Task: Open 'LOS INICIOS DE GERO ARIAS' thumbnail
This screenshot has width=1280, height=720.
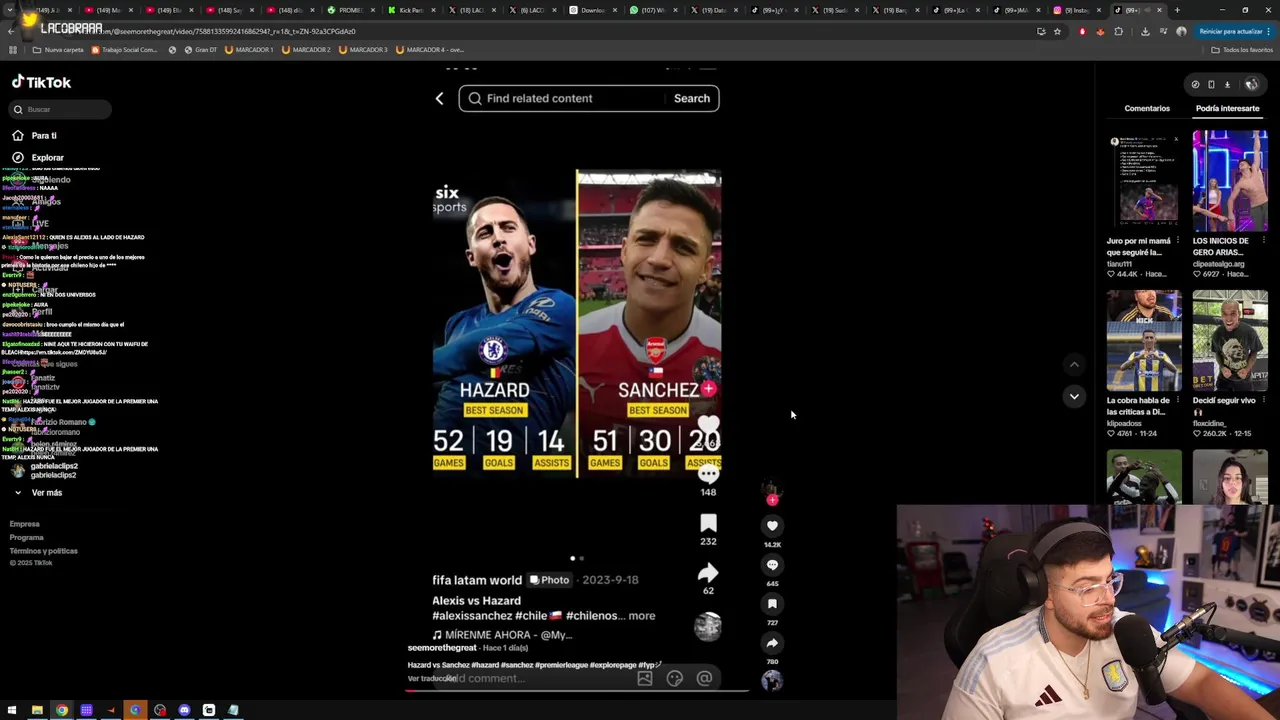Action: 1230,180
